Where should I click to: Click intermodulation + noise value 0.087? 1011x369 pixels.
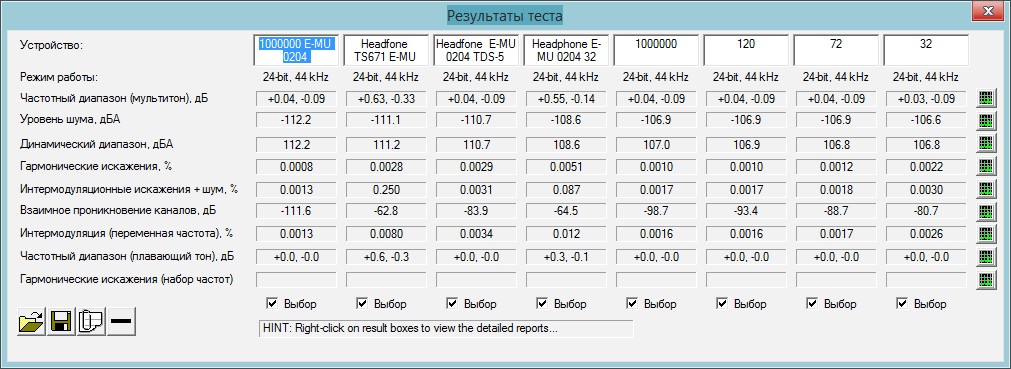point(566,189)
